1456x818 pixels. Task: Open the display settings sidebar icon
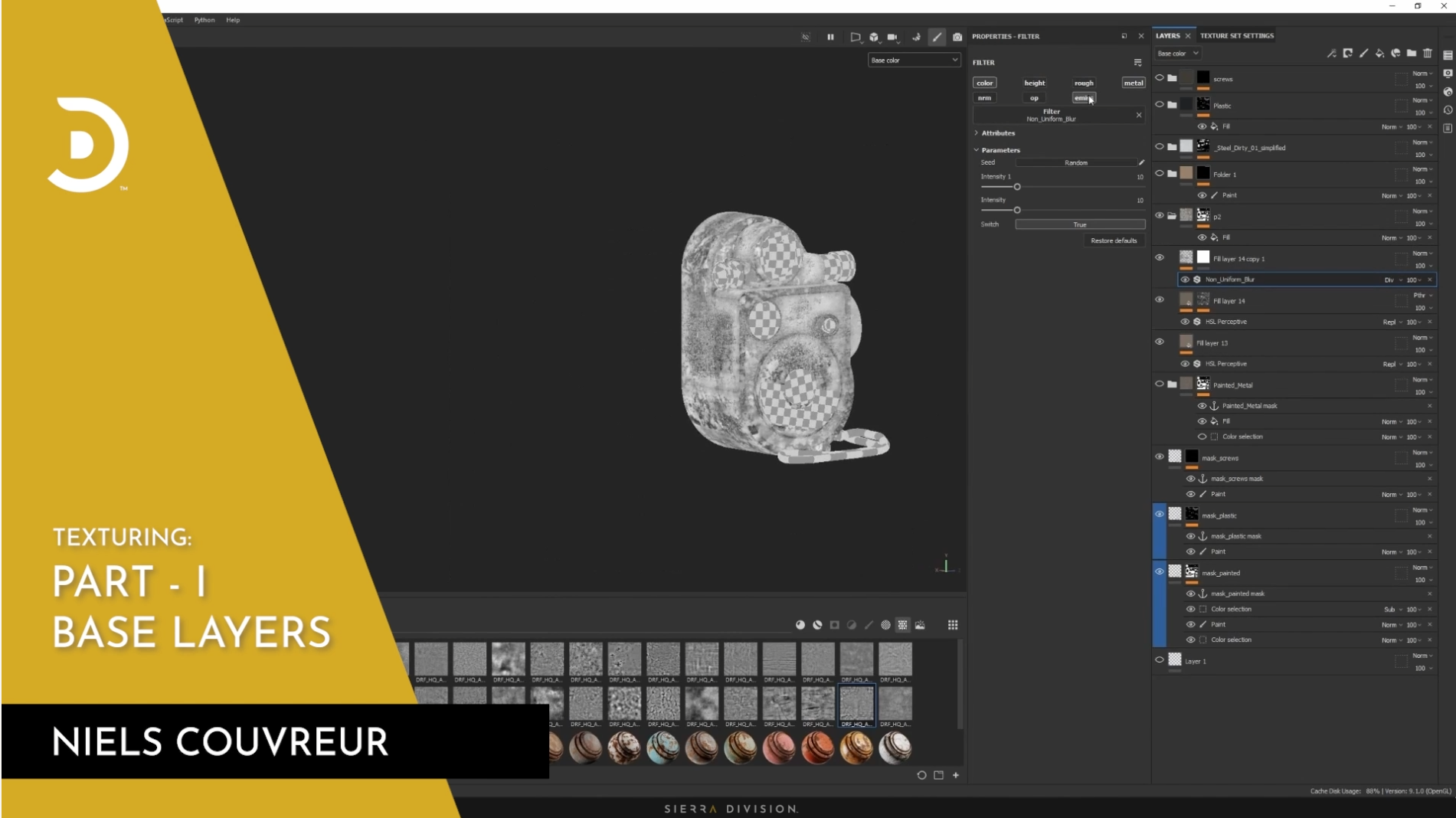tap(1448, 74)
